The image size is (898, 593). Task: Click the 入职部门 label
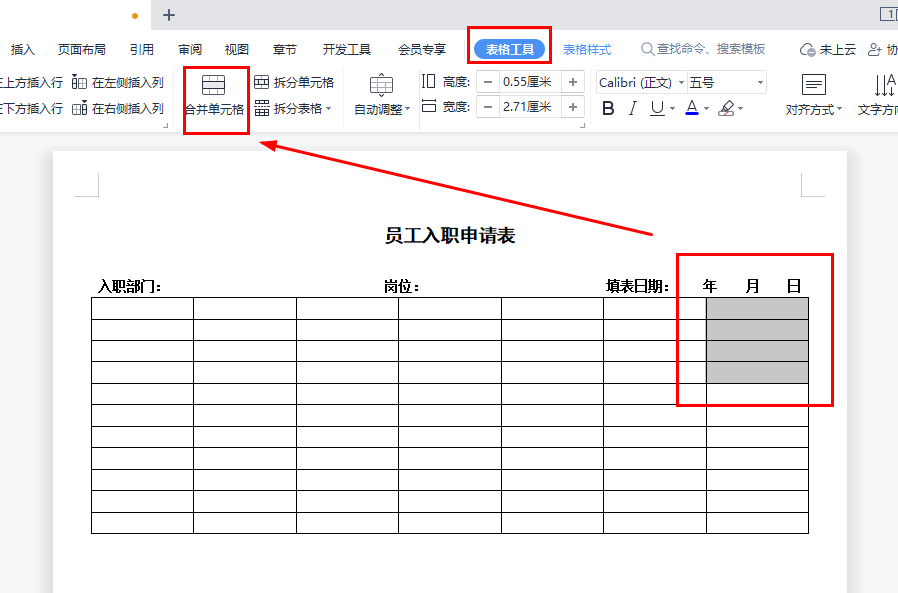(x=129, y=286)
